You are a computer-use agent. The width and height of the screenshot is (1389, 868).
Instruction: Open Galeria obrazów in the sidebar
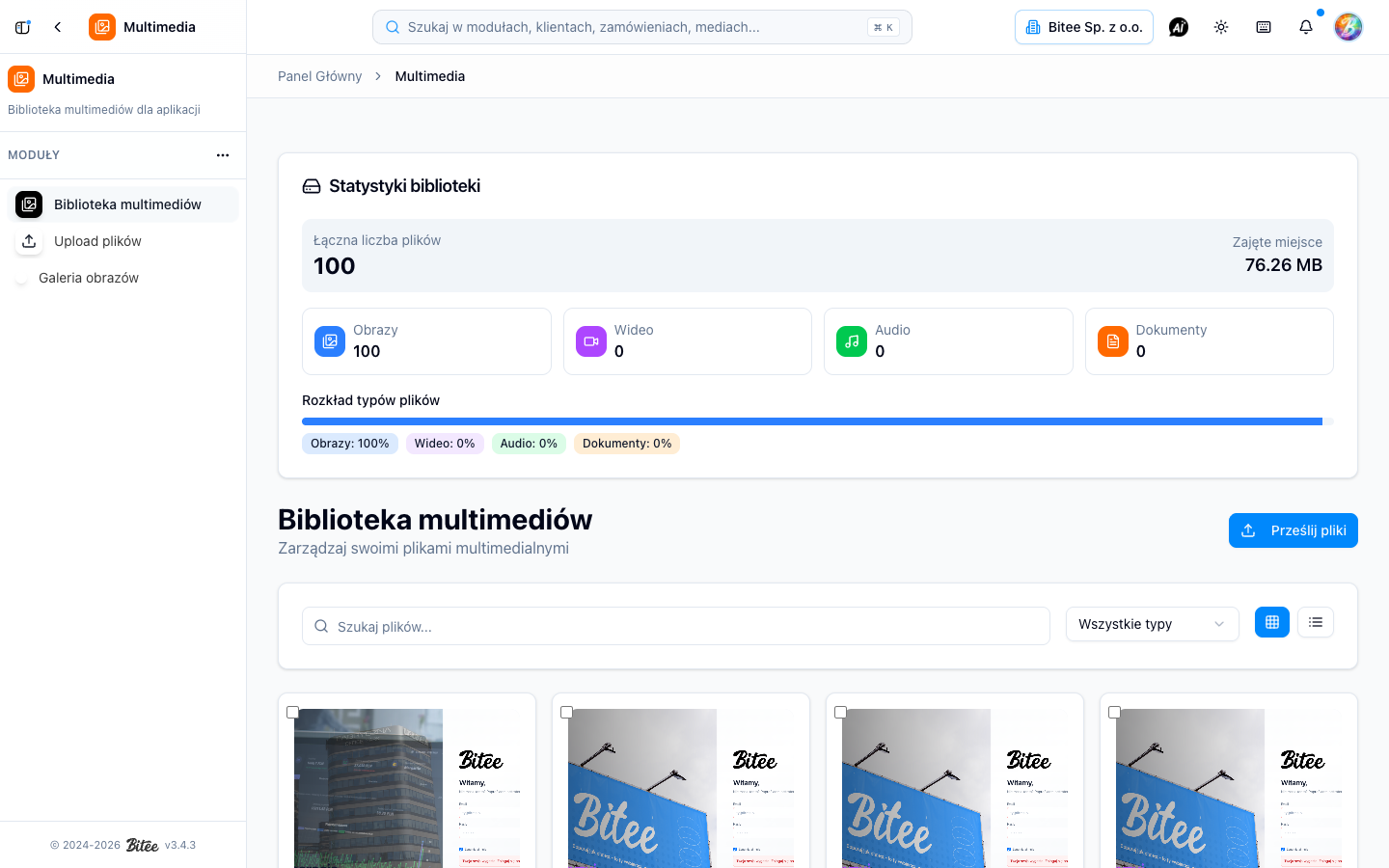pos(123,278)
